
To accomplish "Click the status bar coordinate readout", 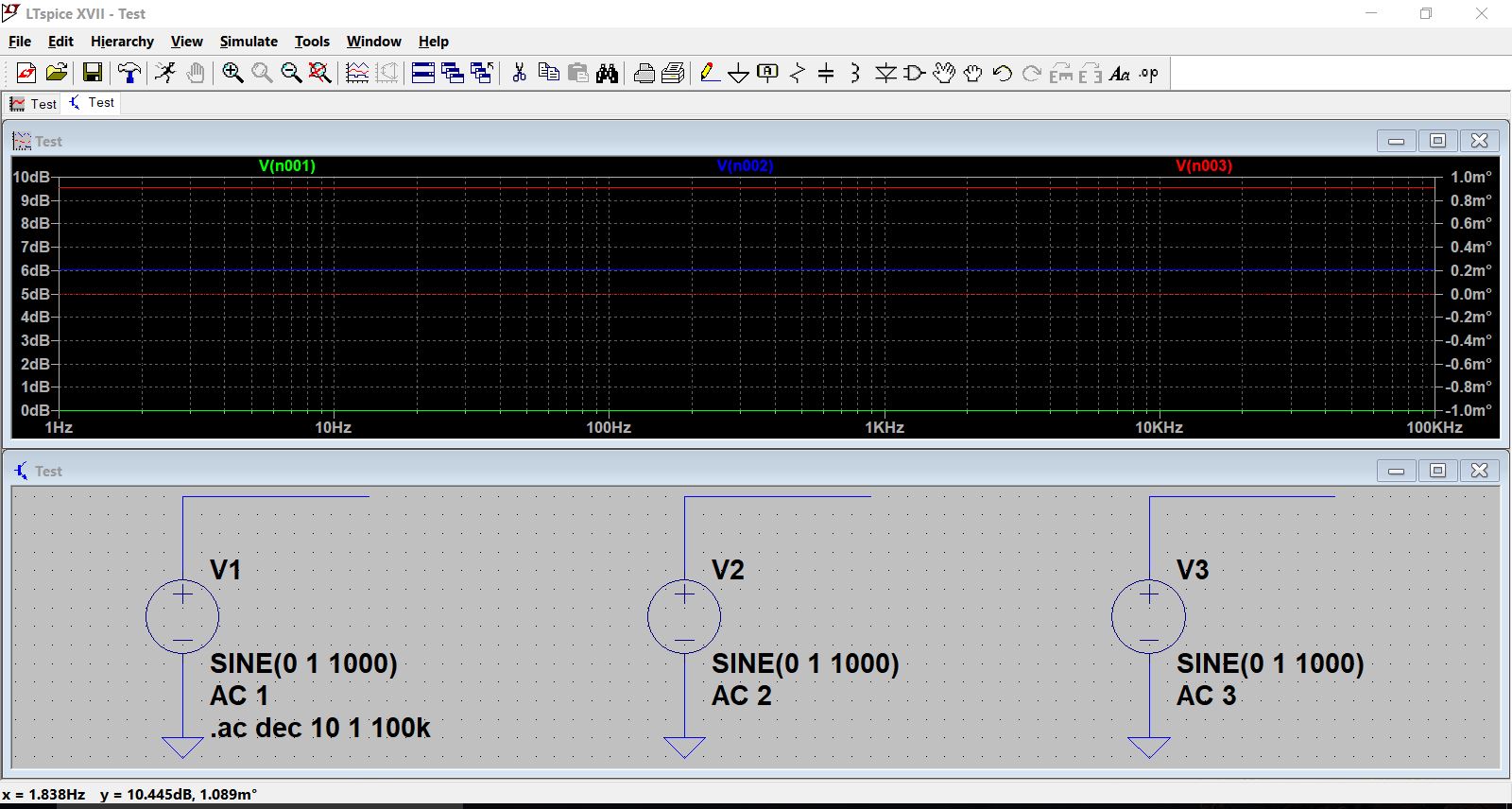I will 129,795.
